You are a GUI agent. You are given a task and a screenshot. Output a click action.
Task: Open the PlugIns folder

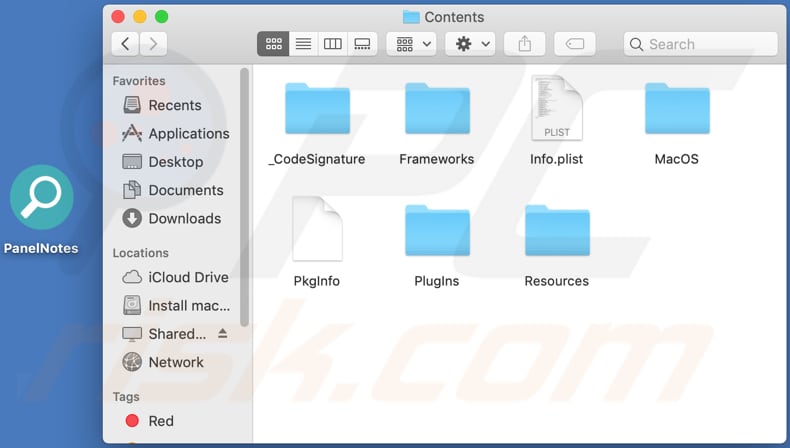pos(437,230)
